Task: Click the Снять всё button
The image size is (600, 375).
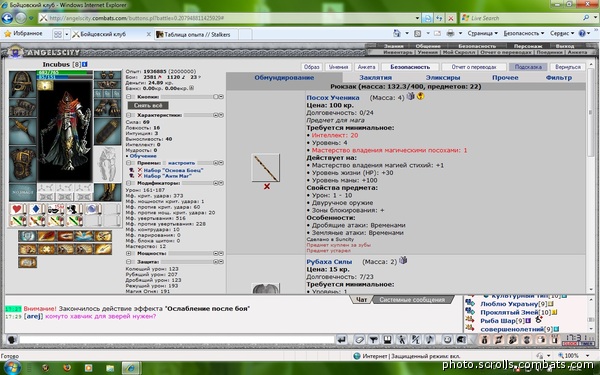Action: (148, 105)
